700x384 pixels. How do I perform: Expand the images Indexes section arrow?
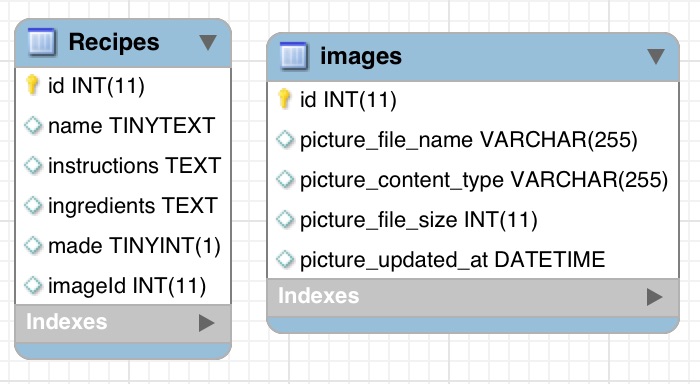[x=654, y=297]
